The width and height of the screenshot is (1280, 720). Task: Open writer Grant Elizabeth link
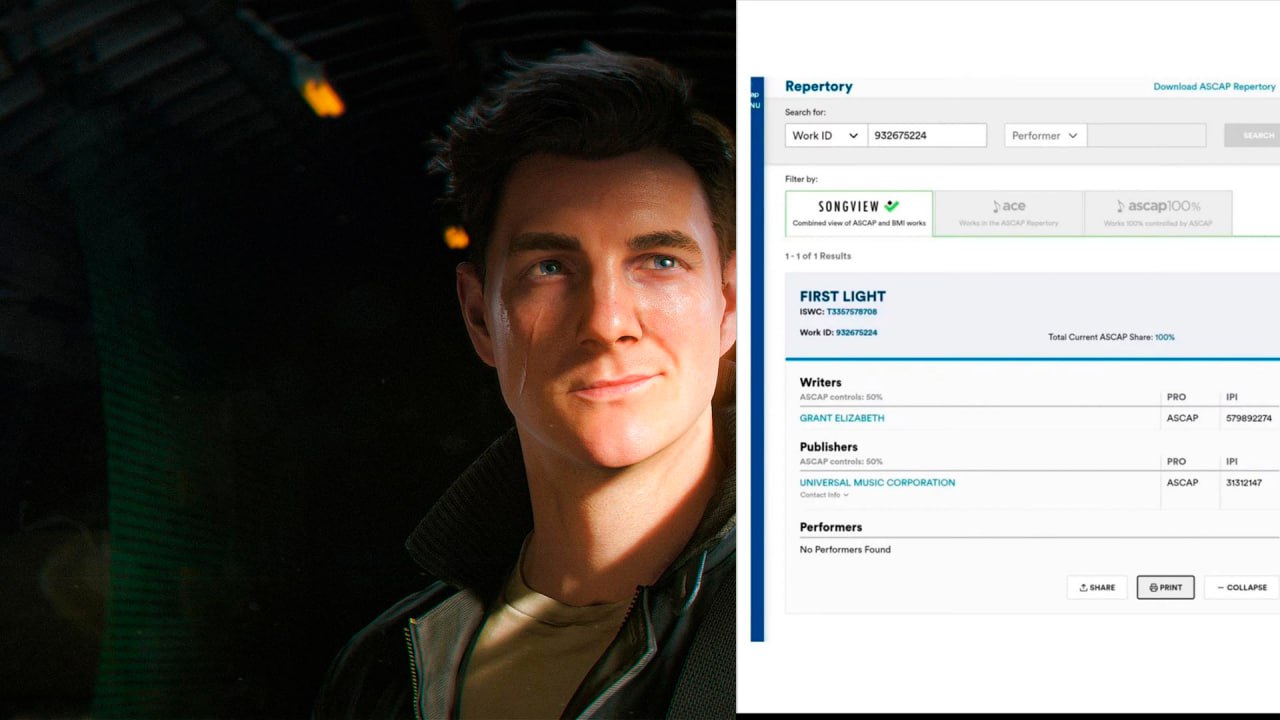coord(841,418)
